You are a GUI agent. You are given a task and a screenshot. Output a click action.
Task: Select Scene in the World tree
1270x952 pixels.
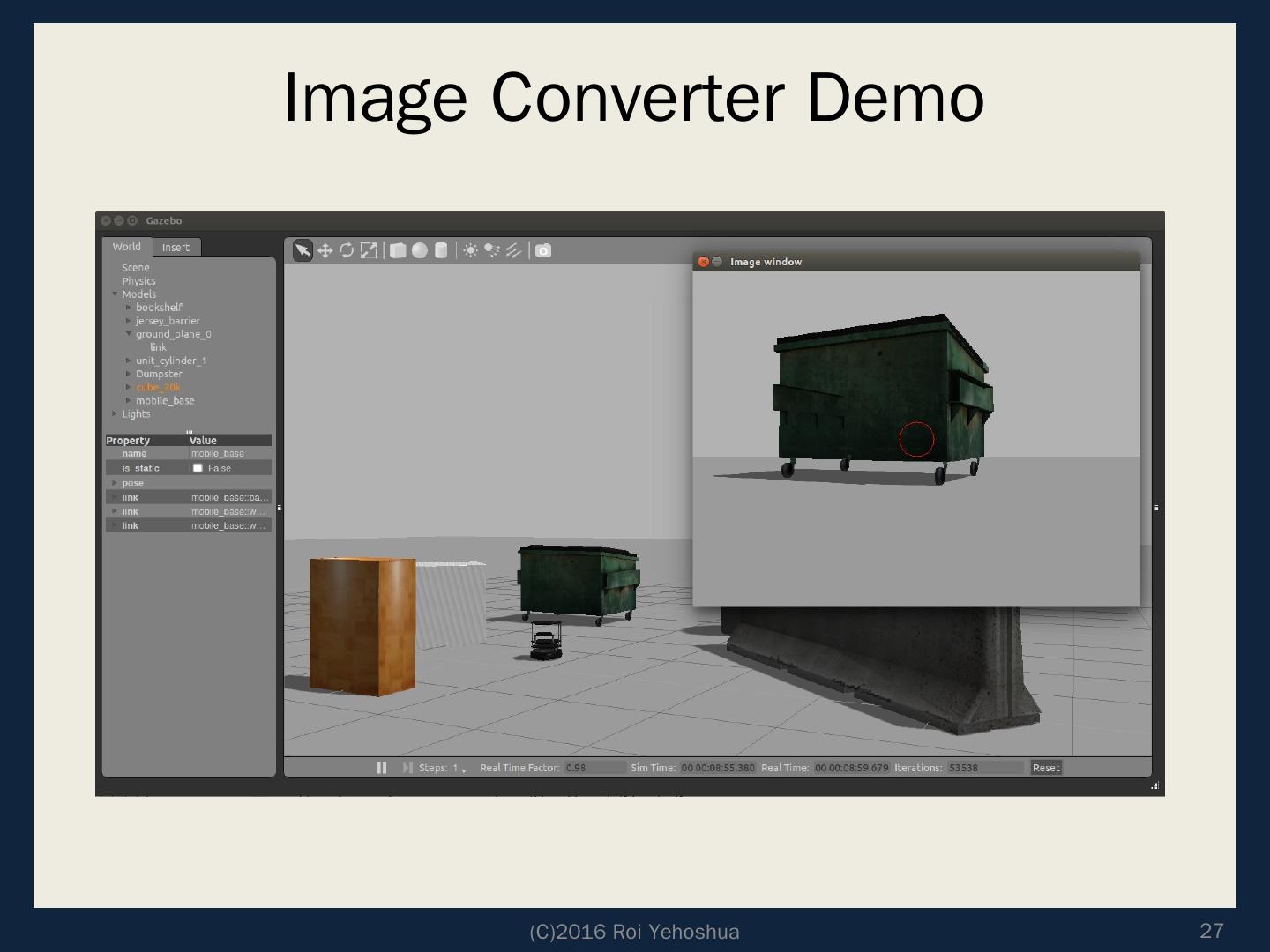click(x=136, y=268)
